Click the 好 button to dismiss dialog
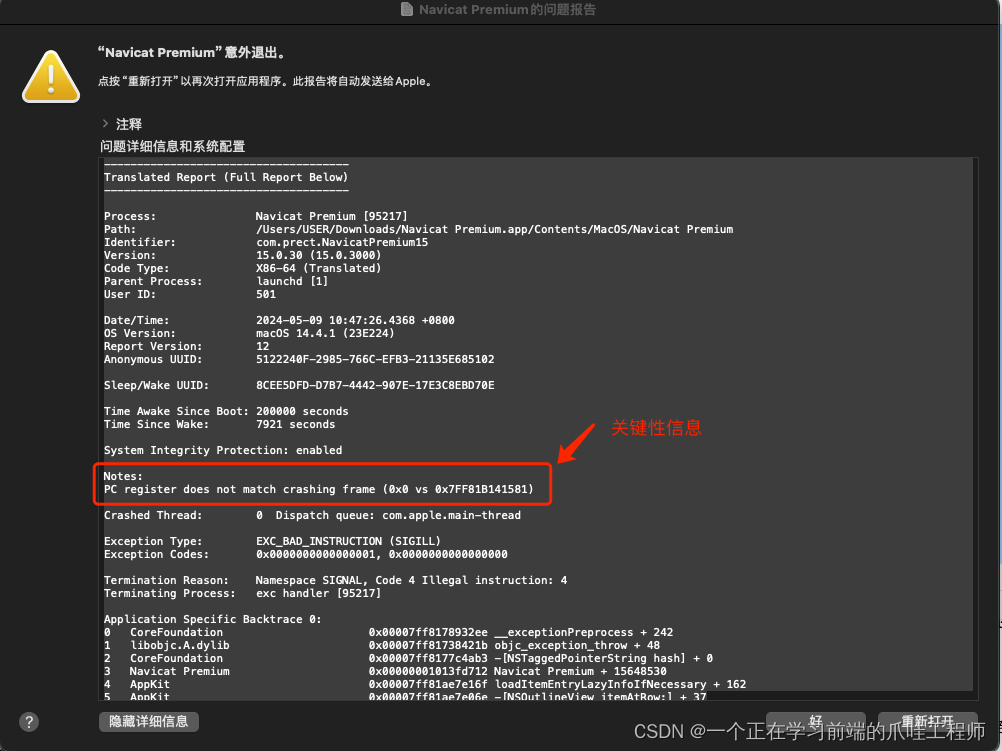Viewport: 1002px width, 751px height. (x=816, y=721)
